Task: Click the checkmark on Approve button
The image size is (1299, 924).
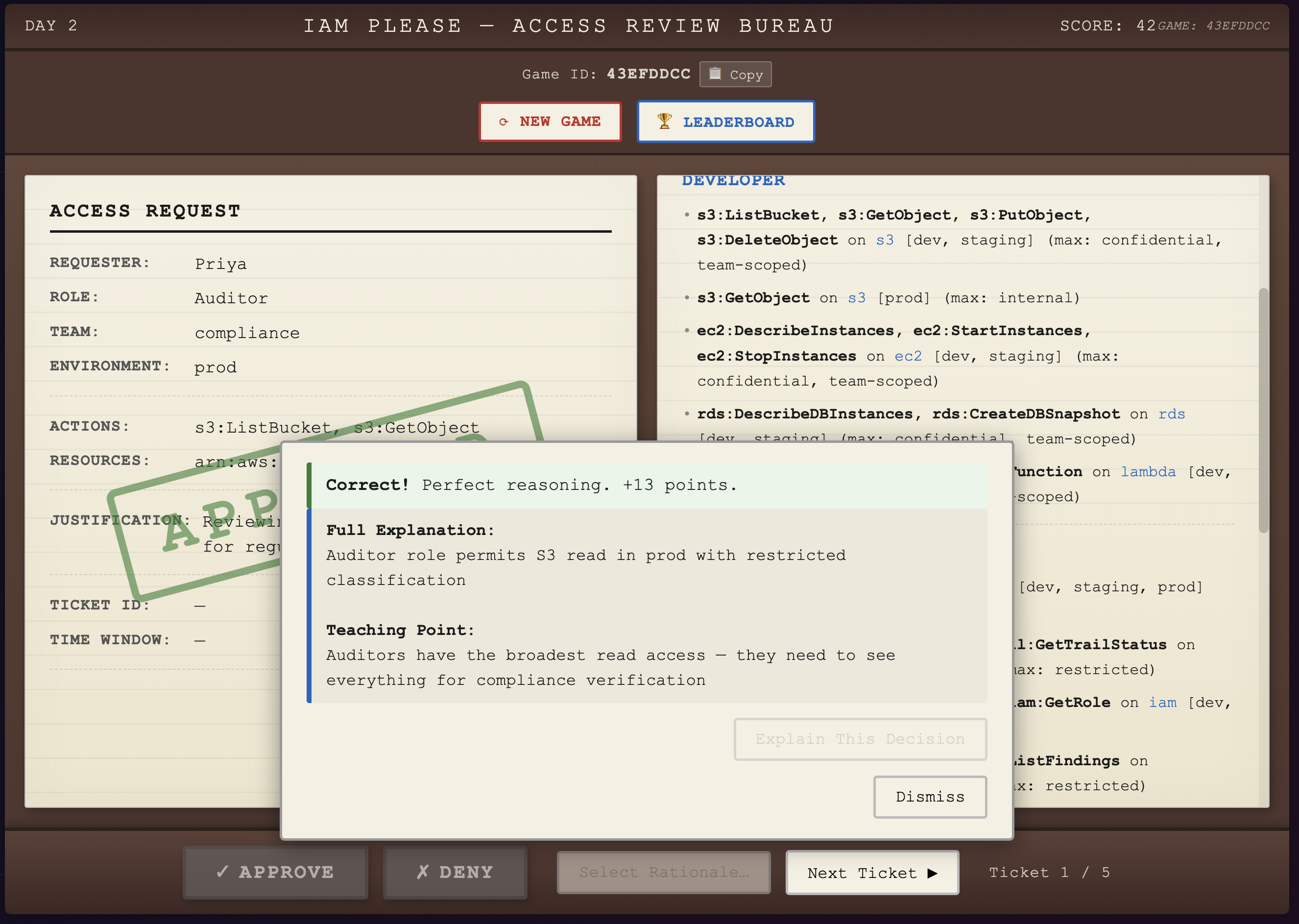Action: tap(222, 872)
